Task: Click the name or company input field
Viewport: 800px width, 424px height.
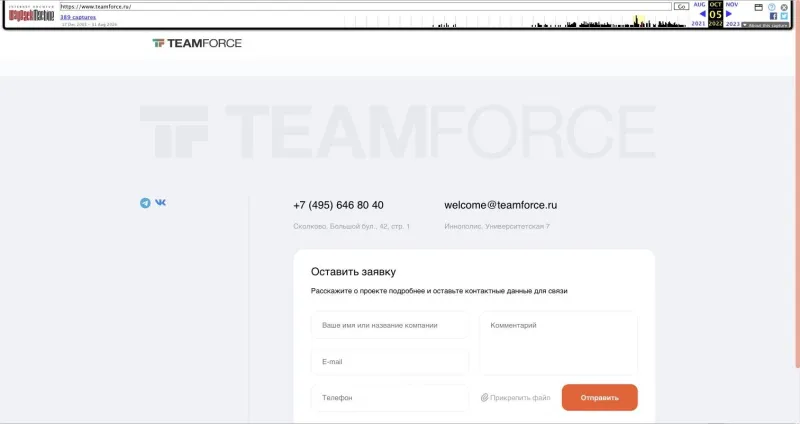Action: click(x=390, y=325)
